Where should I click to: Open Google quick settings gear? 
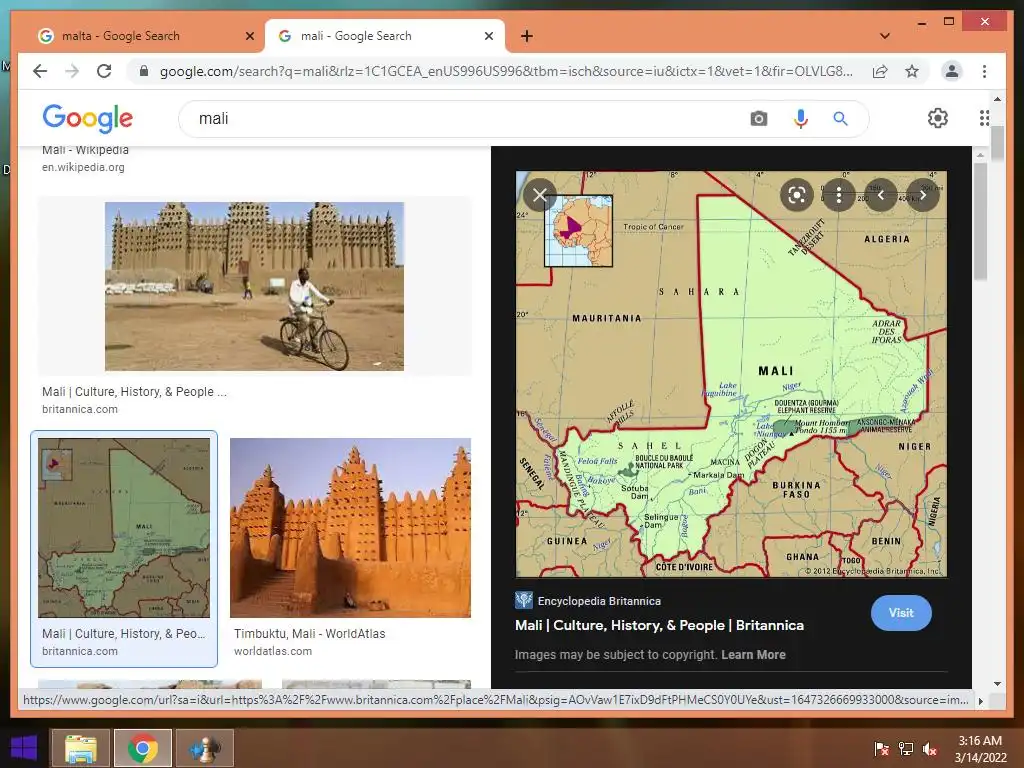(938, 118)
